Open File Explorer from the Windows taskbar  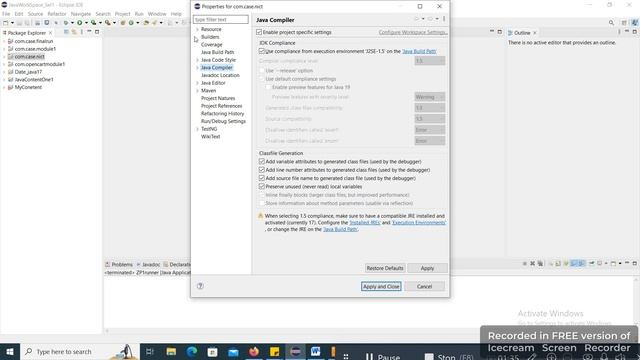point(171,351)
